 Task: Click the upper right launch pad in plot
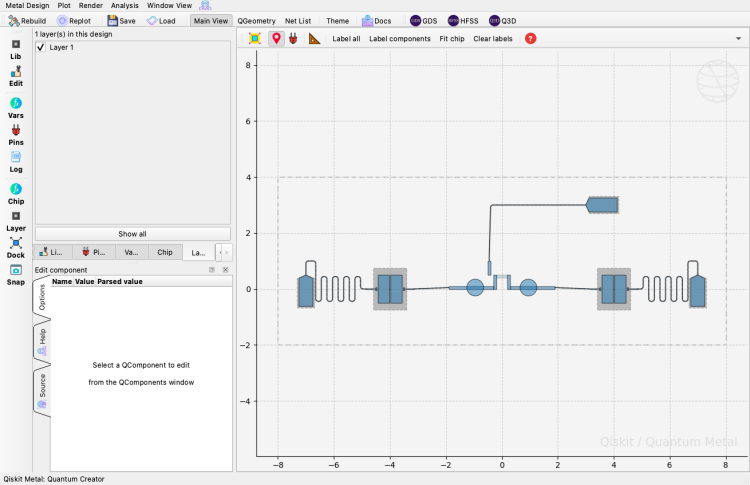[602, 205]
